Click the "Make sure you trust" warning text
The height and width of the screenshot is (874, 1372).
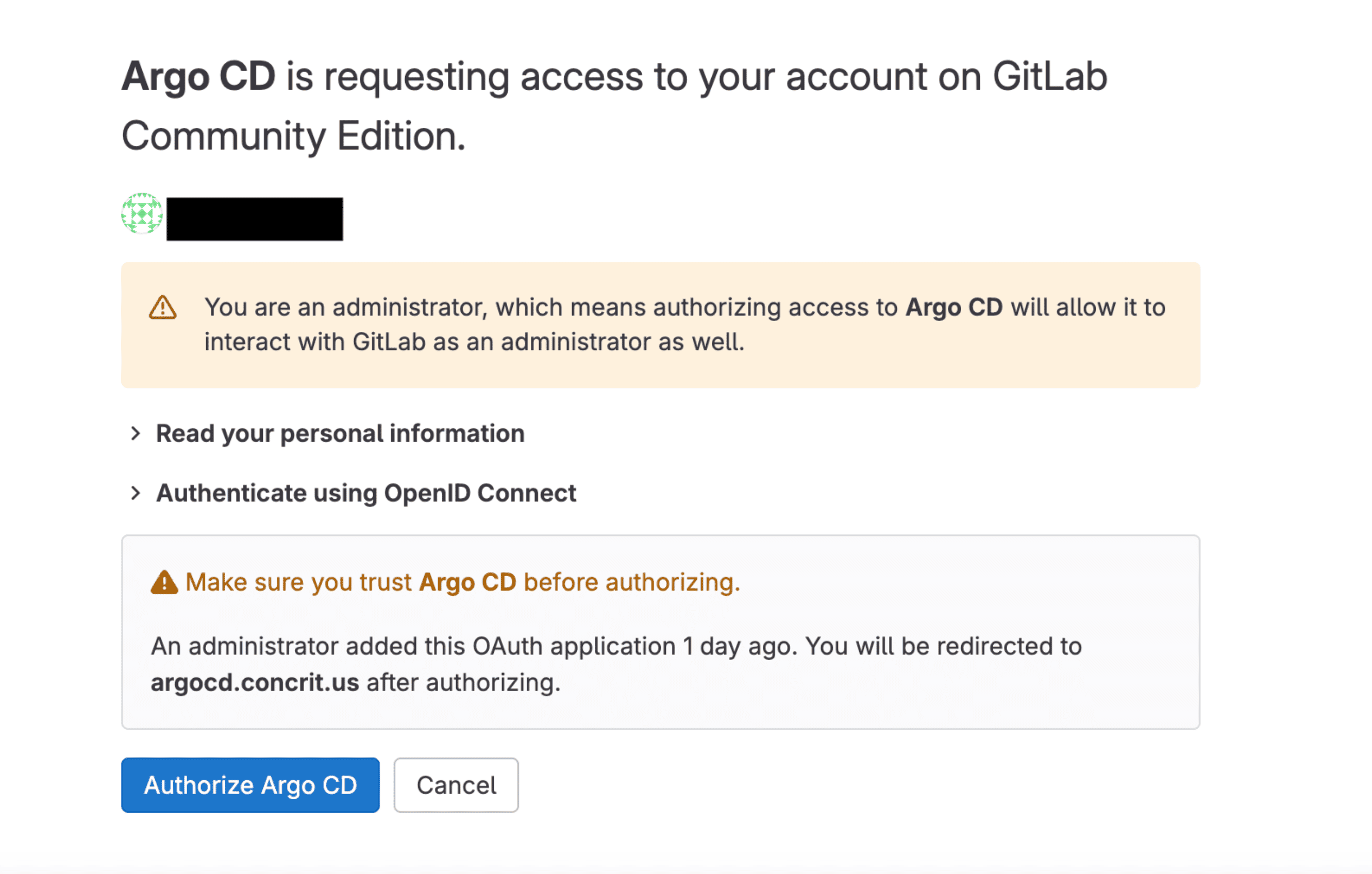[298, 582]
